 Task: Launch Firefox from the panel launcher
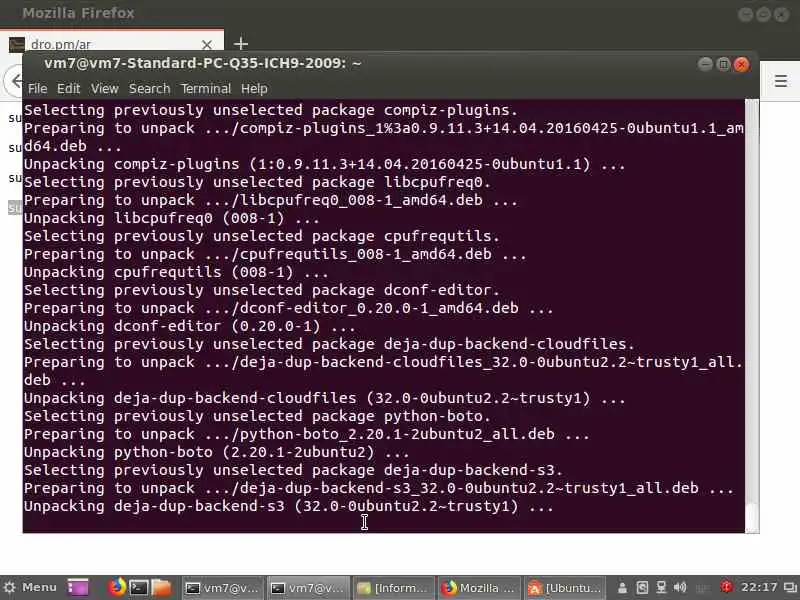coord(117,587)
